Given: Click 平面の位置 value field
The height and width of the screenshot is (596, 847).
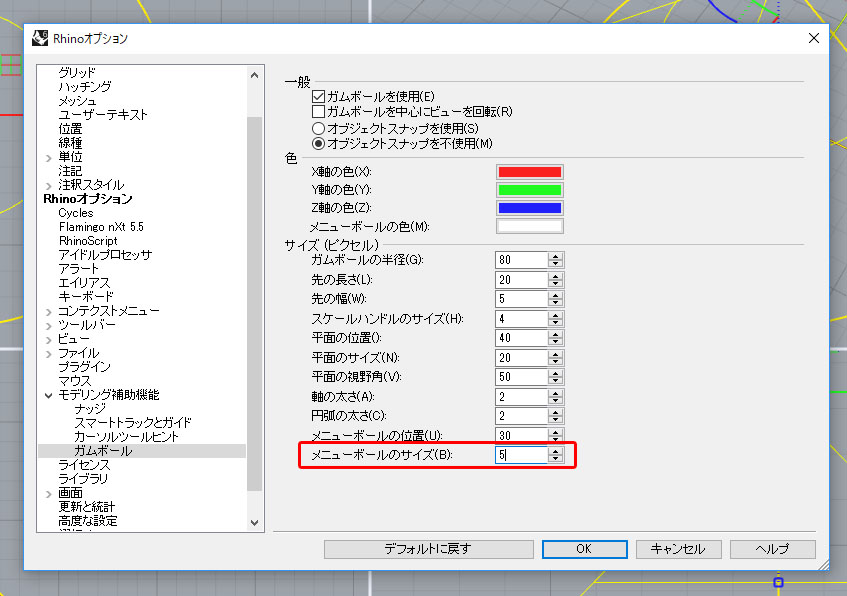Looking at the screenshot, I should 521,338.
